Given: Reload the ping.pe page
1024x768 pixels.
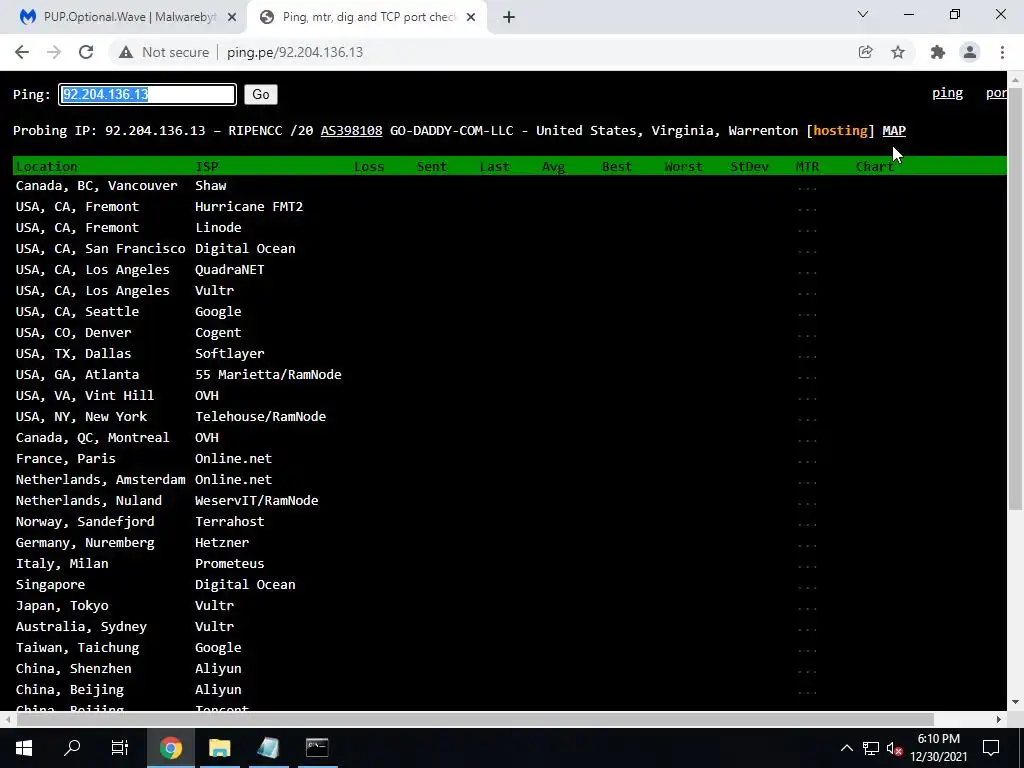Looking at the screenshot, I should tap(86, 52).
